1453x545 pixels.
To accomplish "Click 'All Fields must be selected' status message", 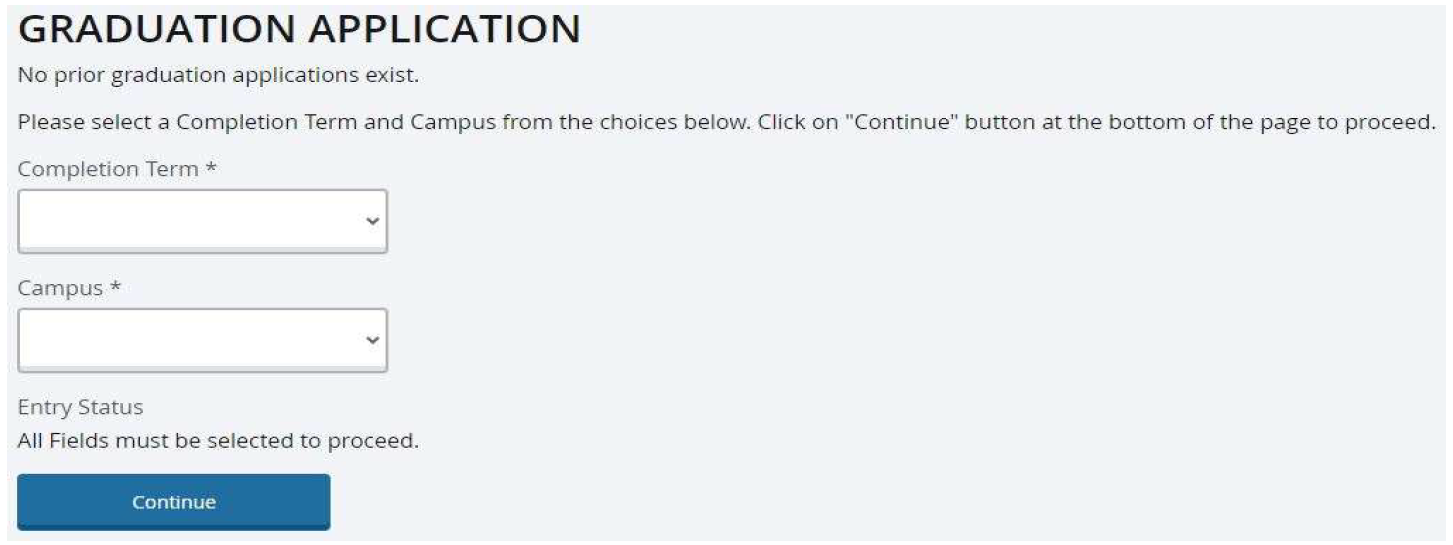I will tap(218, 441).
